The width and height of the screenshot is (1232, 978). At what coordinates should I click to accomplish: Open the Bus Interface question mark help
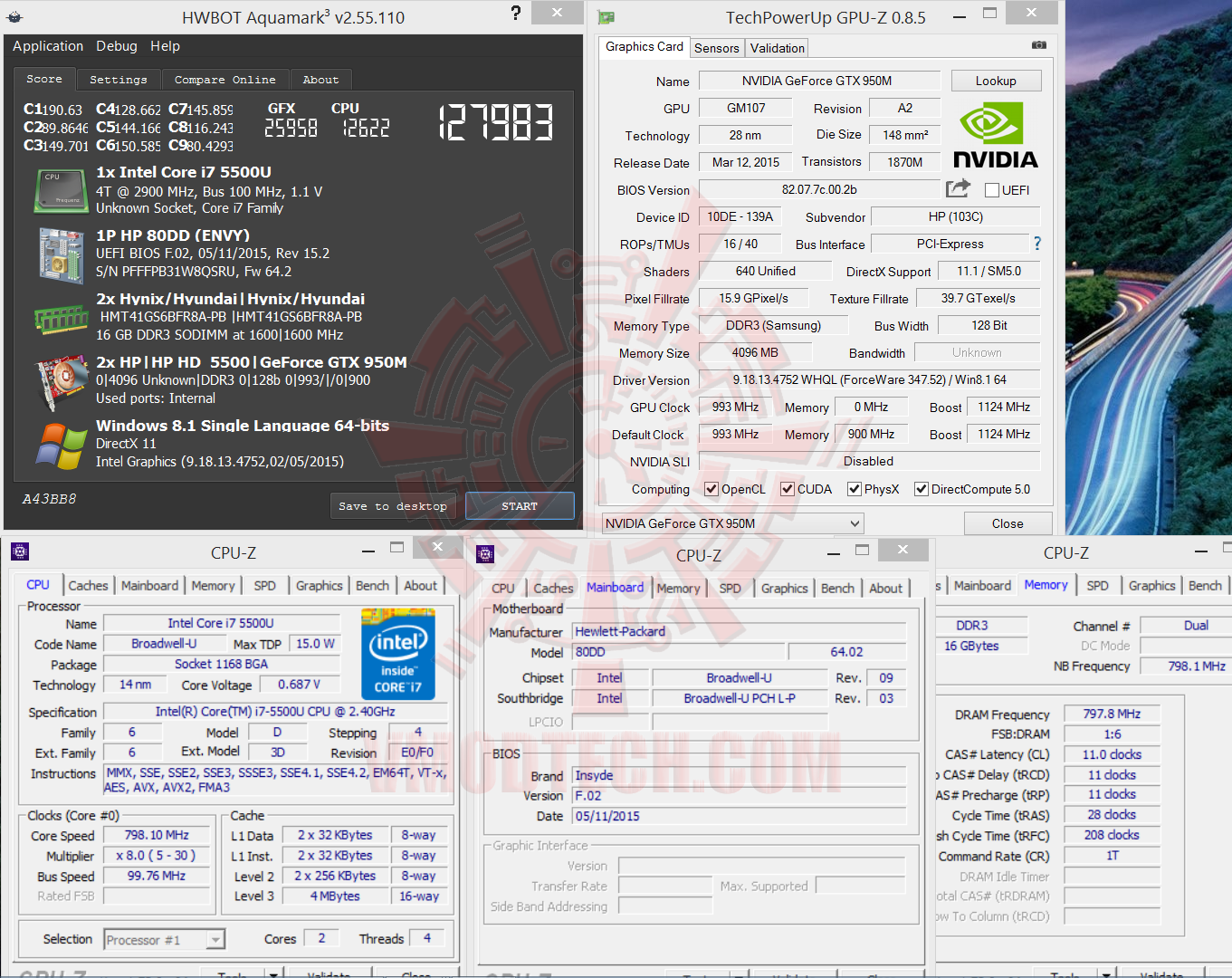click(1037, 243)
